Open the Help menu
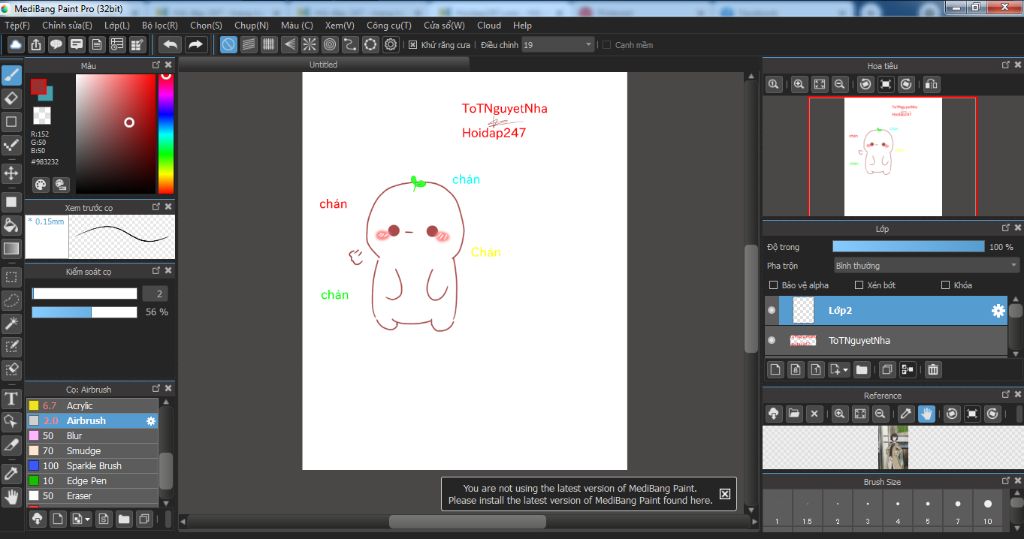 (522, 25)
